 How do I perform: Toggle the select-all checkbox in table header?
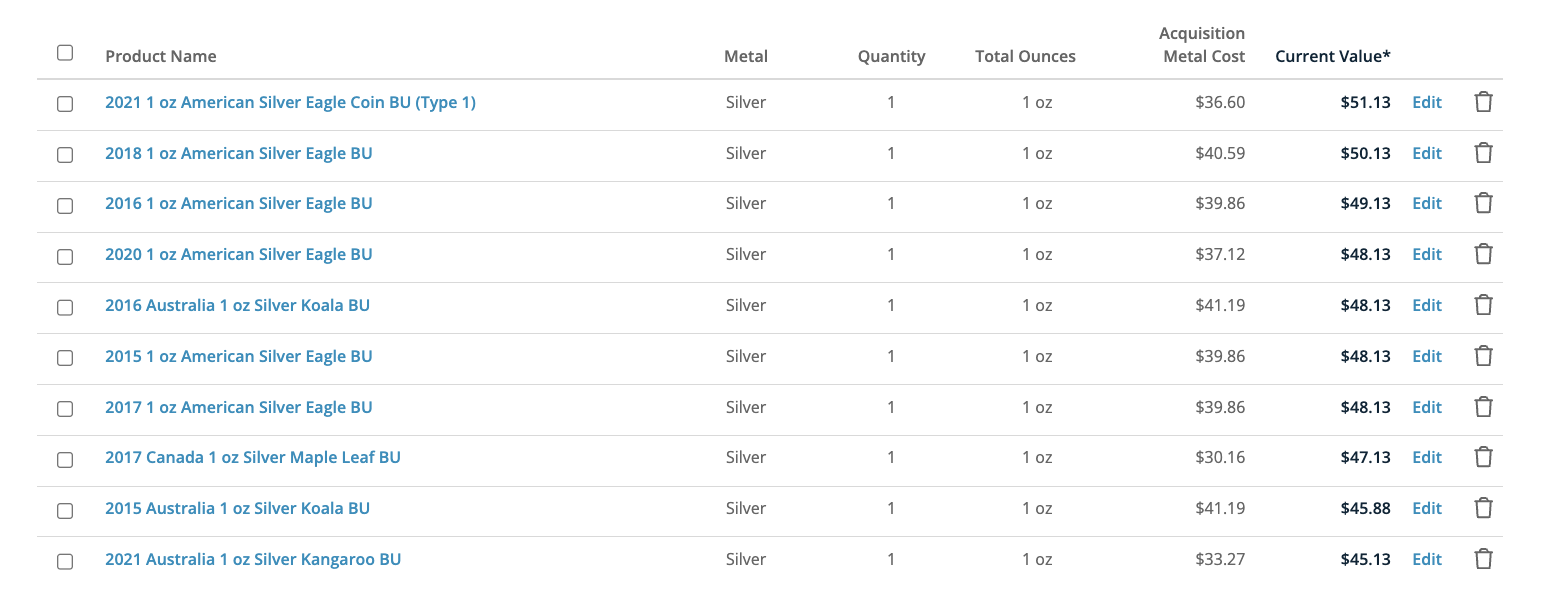(x=65, y=53)
